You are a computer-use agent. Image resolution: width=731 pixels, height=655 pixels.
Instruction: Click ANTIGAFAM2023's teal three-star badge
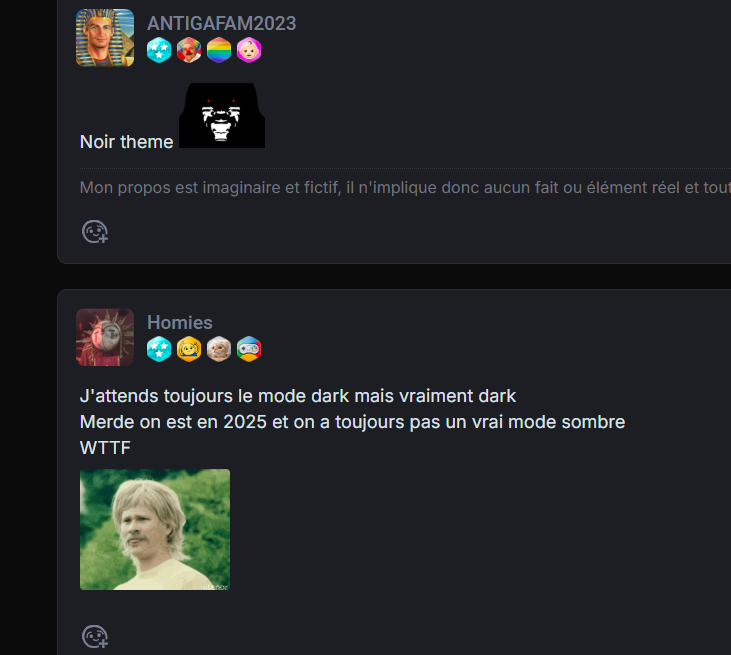pyautogui.click(x=159, y=50)
